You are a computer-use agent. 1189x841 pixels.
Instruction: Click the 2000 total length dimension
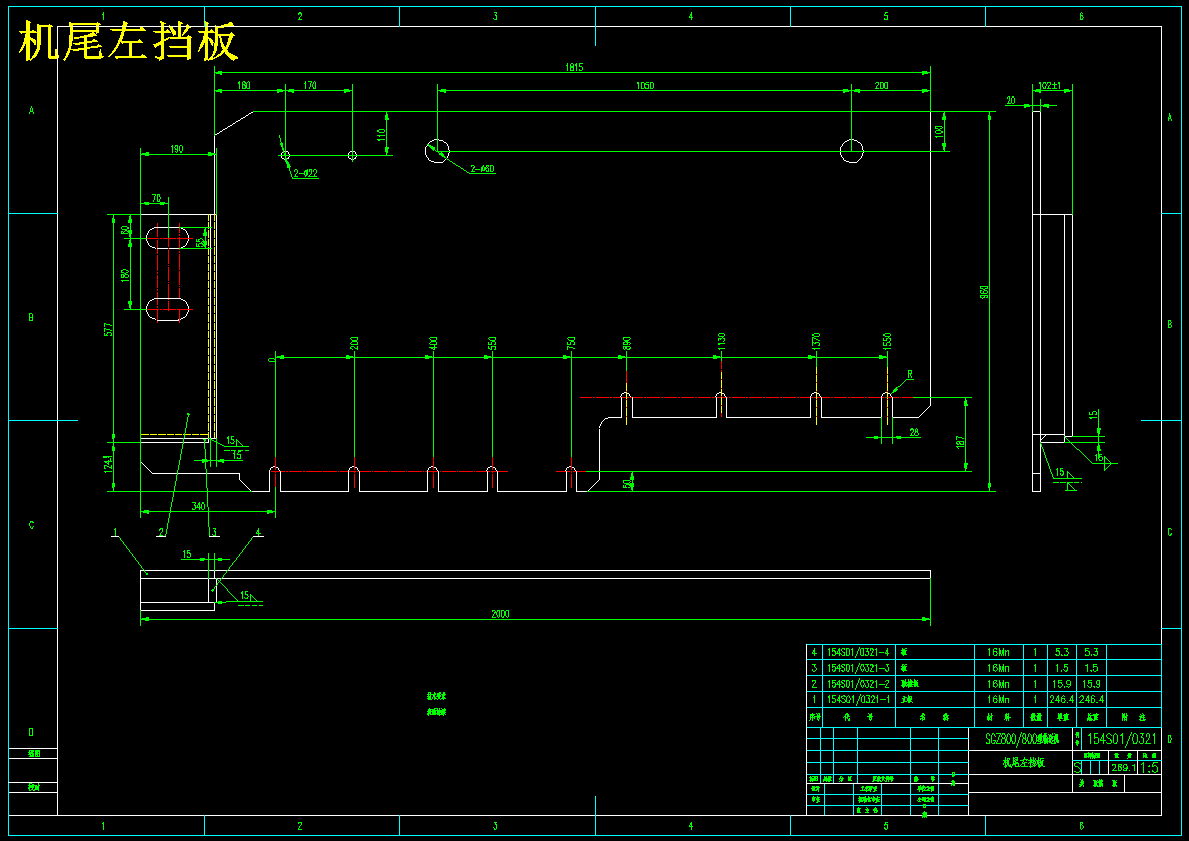coord(500,614)
